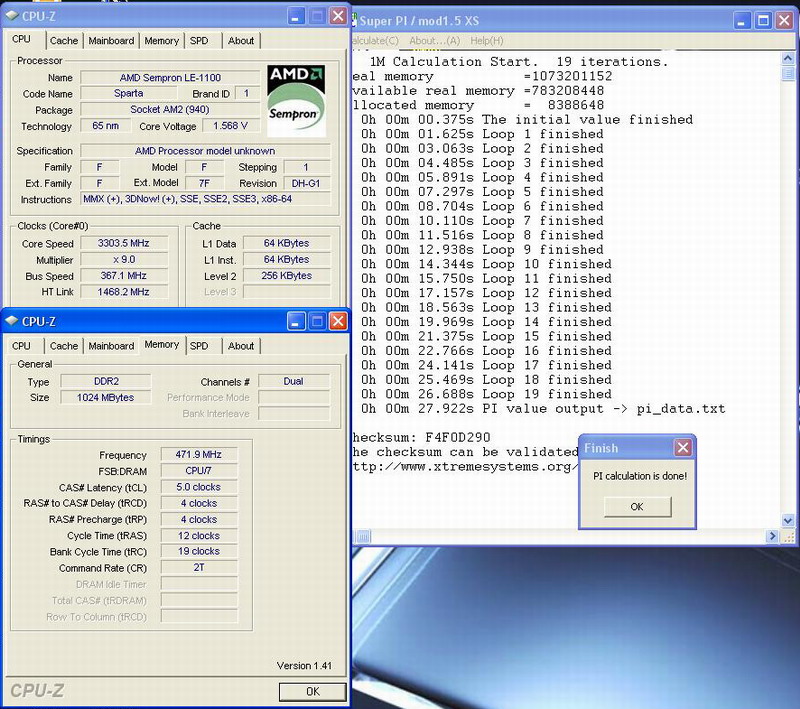800x709 pixels.
Task: Click Channels # value Dual
Action: (294, 382)
